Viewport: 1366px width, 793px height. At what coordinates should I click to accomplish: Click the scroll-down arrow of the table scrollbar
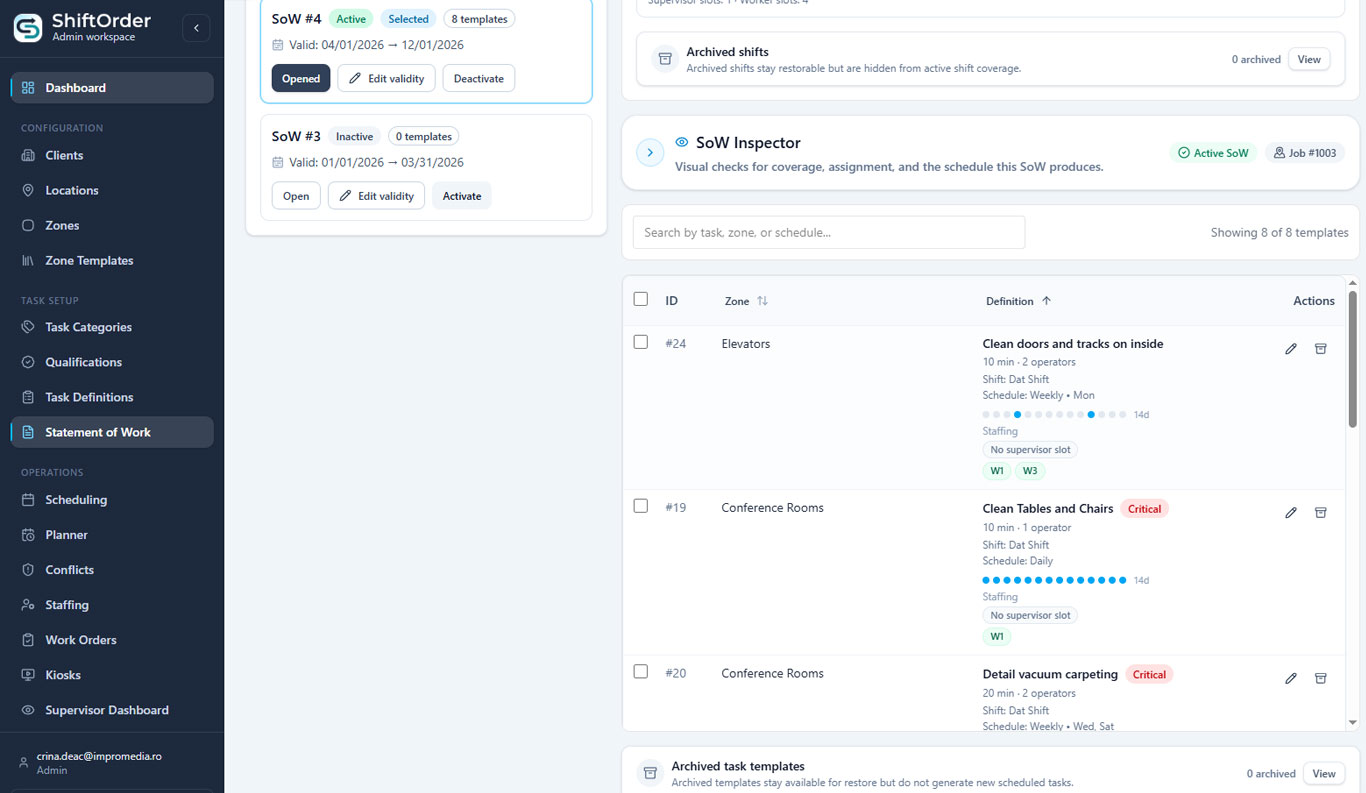pyautogui.click(x=1352, y=722)
